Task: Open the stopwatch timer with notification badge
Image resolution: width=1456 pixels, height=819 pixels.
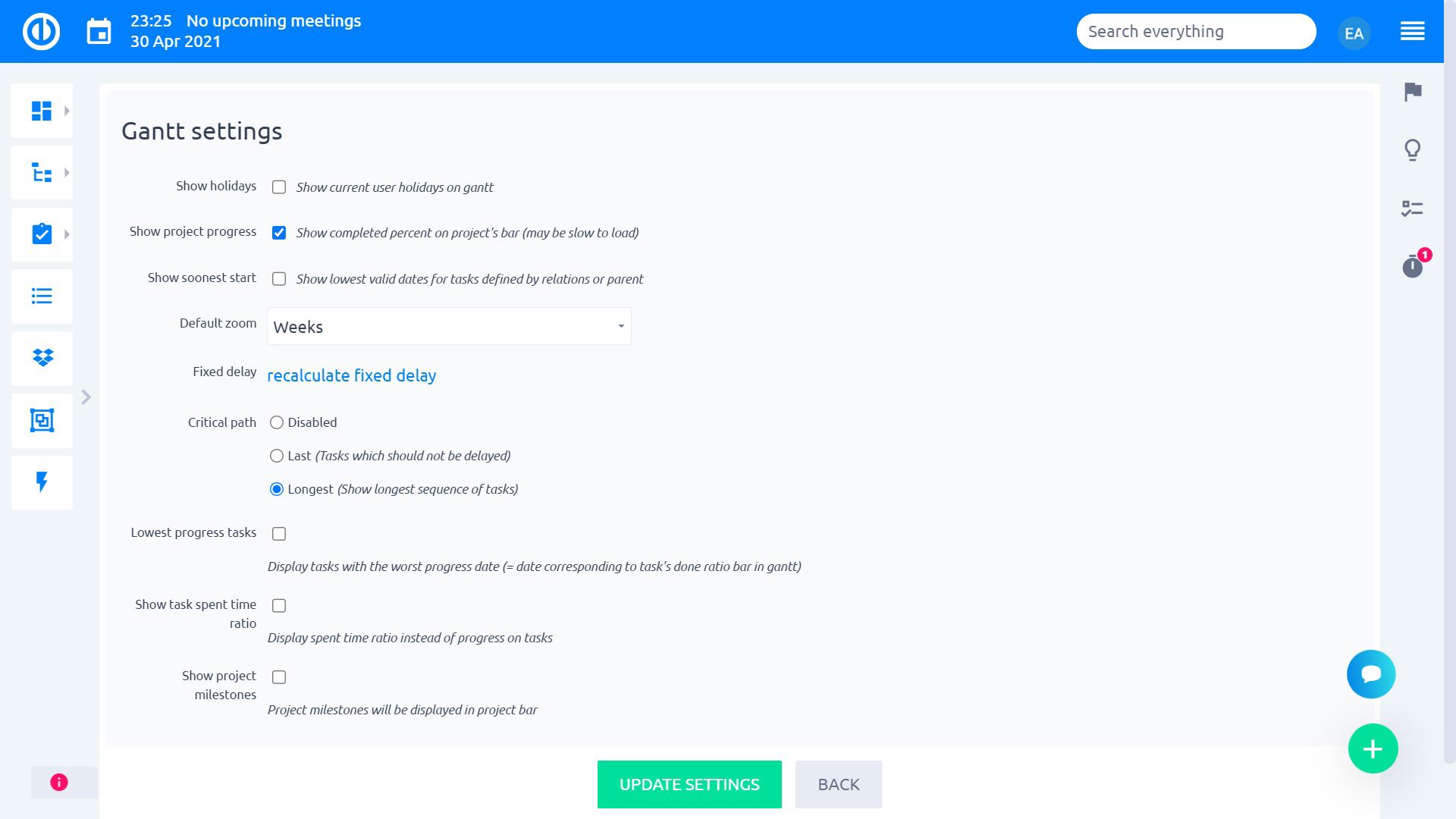Action: coord(1412,266)
